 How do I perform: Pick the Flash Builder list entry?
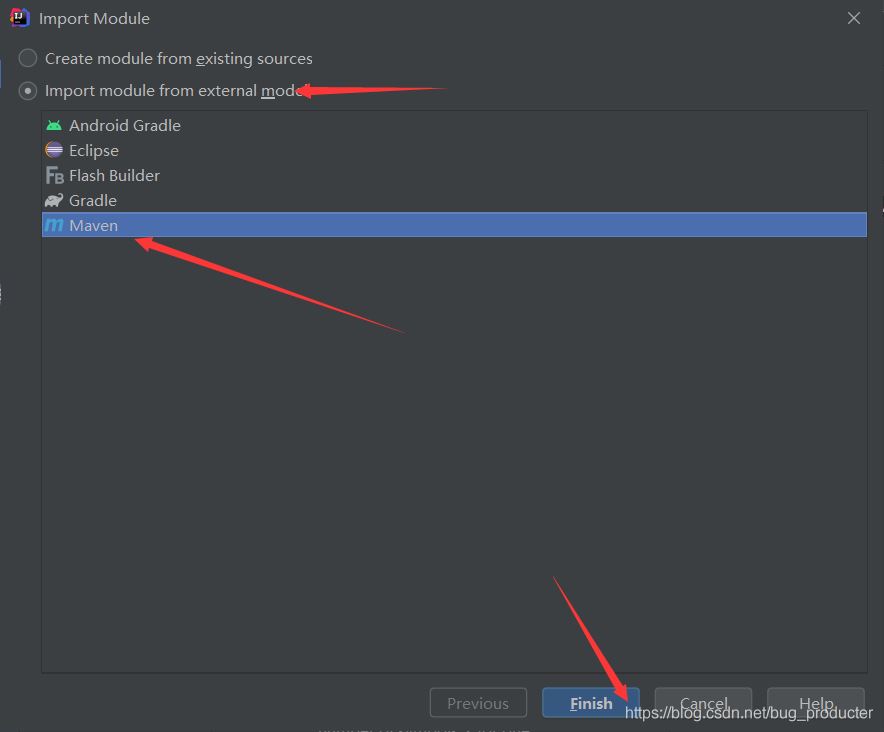point(454,175)
